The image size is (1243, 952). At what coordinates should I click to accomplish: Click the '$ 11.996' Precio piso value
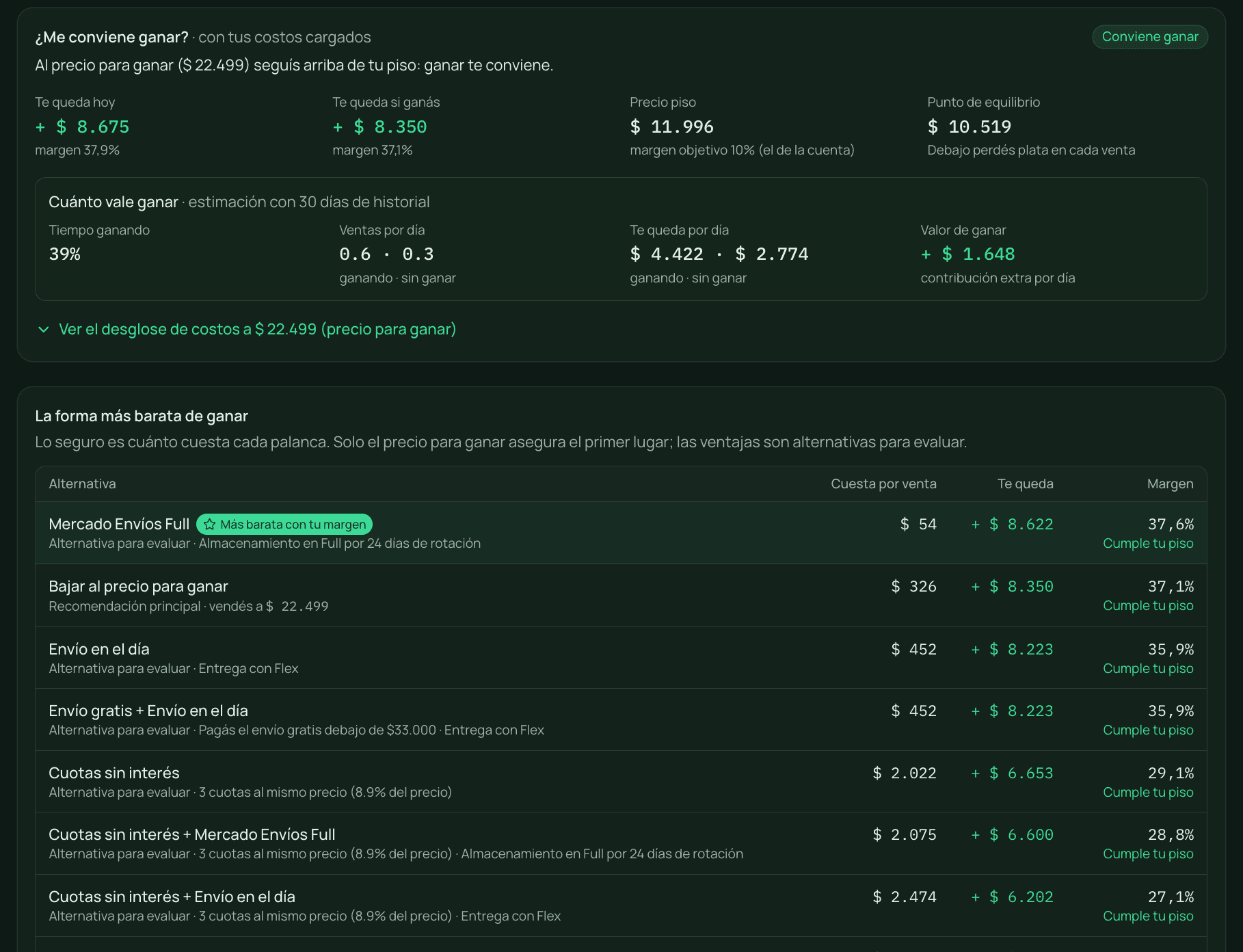672,127
